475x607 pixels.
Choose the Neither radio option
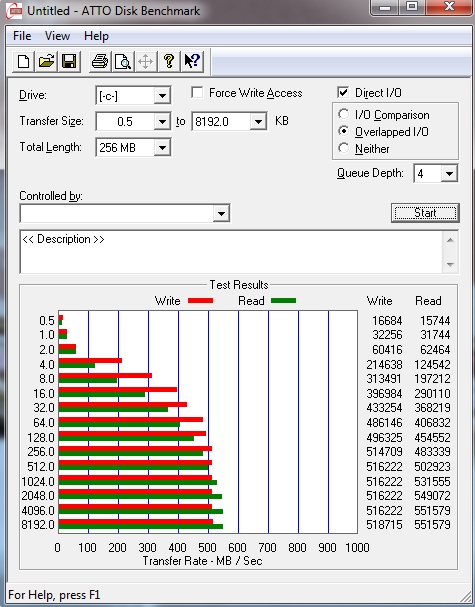tap(343, 148)
